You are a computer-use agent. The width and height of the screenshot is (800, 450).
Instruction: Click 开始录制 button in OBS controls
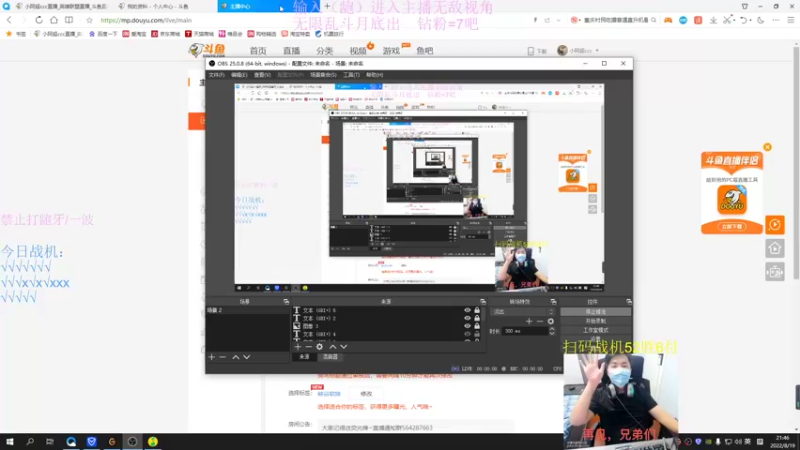(x=595, y=321)
